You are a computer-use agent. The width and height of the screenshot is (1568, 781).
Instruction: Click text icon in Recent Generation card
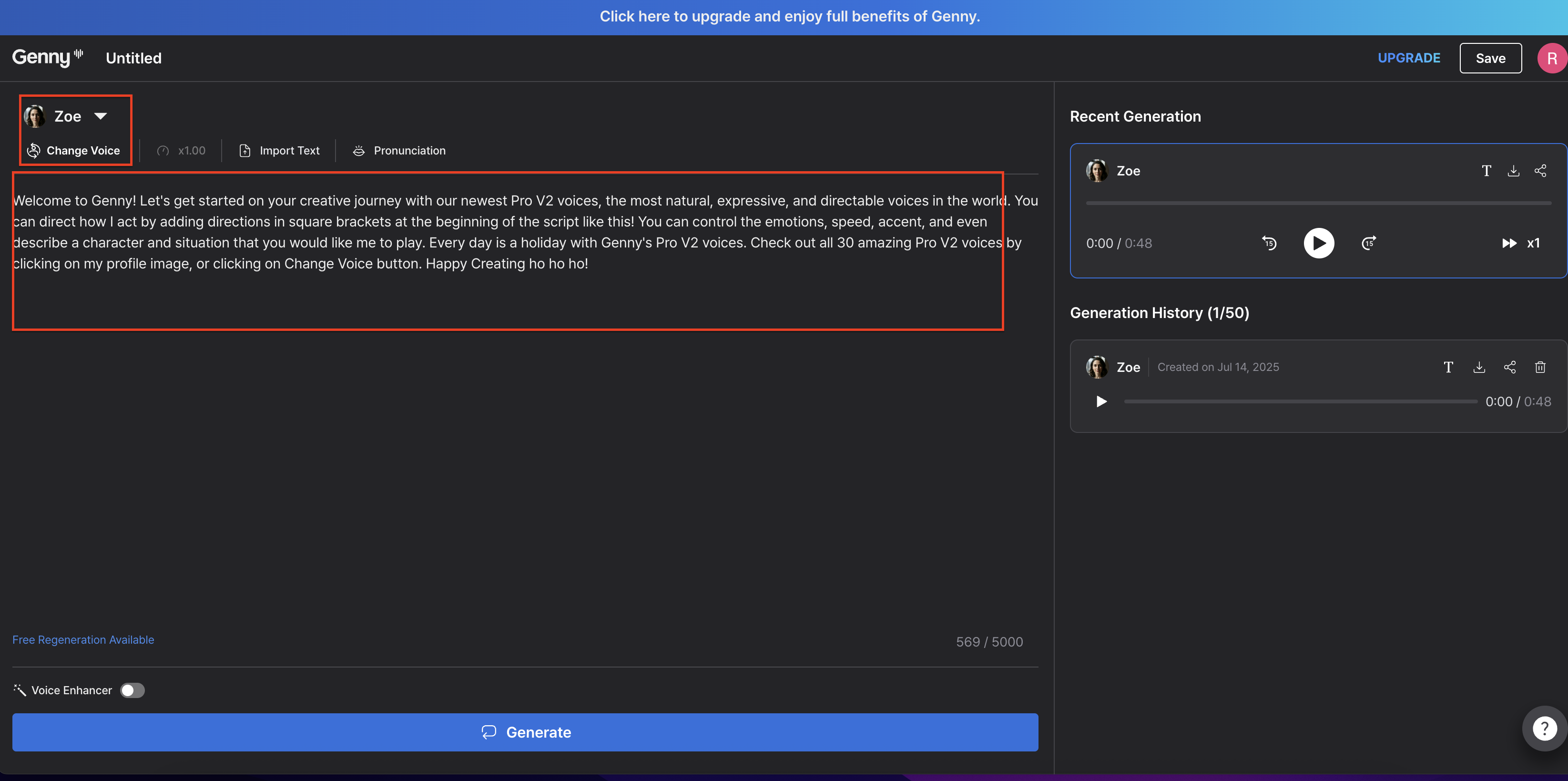(x=1486, y=171)
